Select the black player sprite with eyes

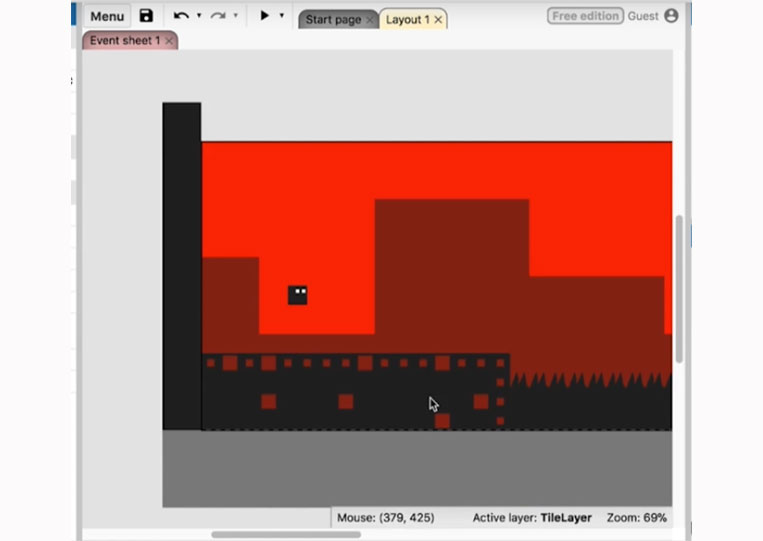(297, 295)
